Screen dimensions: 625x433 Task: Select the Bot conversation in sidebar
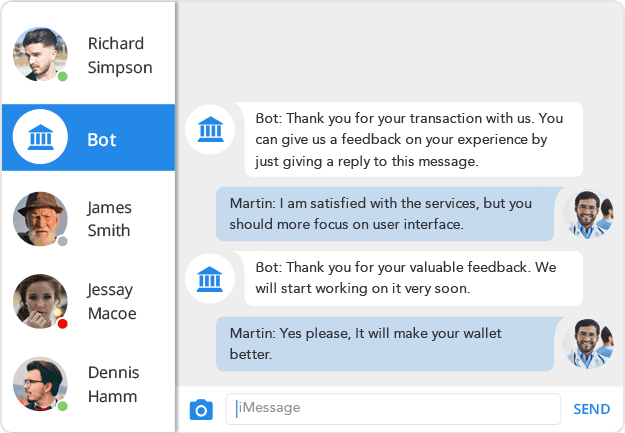click(102, 139)
